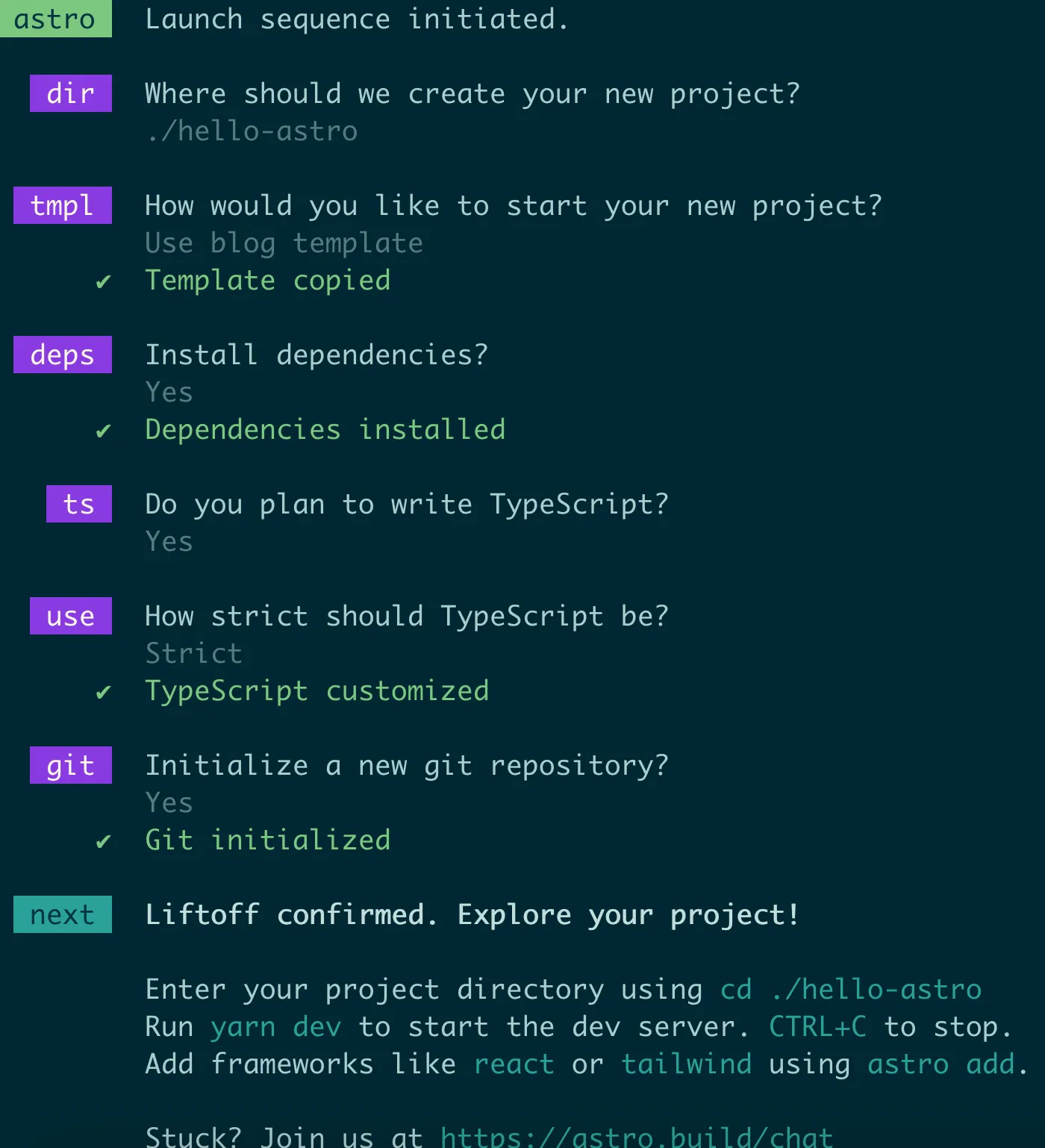The width and height of the screenshot is (1045, 1148).
Task: Click the purple tmpl badge
Action: click(63, 205)
